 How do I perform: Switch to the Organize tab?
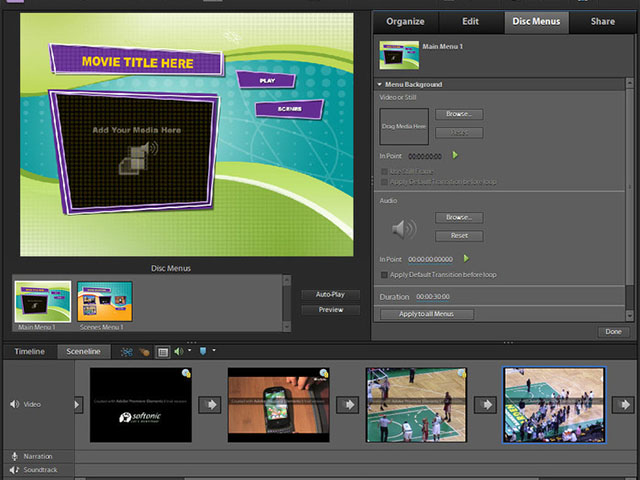(405, 21)
